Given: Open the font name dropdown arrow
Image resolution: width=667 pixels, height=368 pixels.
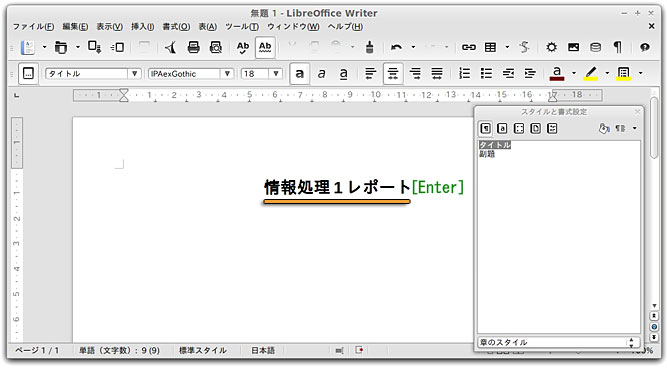Looking at the screenshot, I should pyautogui.click(x=227, y=74).
